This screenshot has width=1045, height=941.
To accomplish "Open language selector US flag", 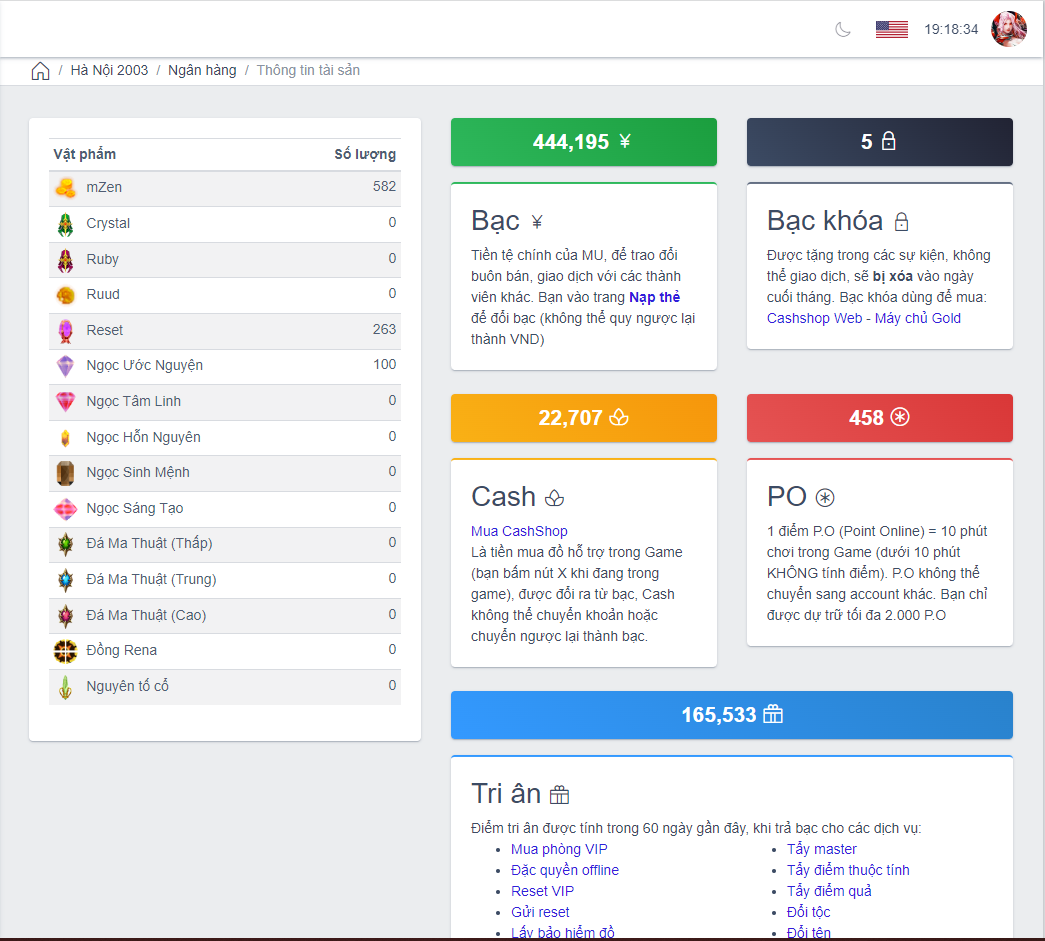I will 891,30.
